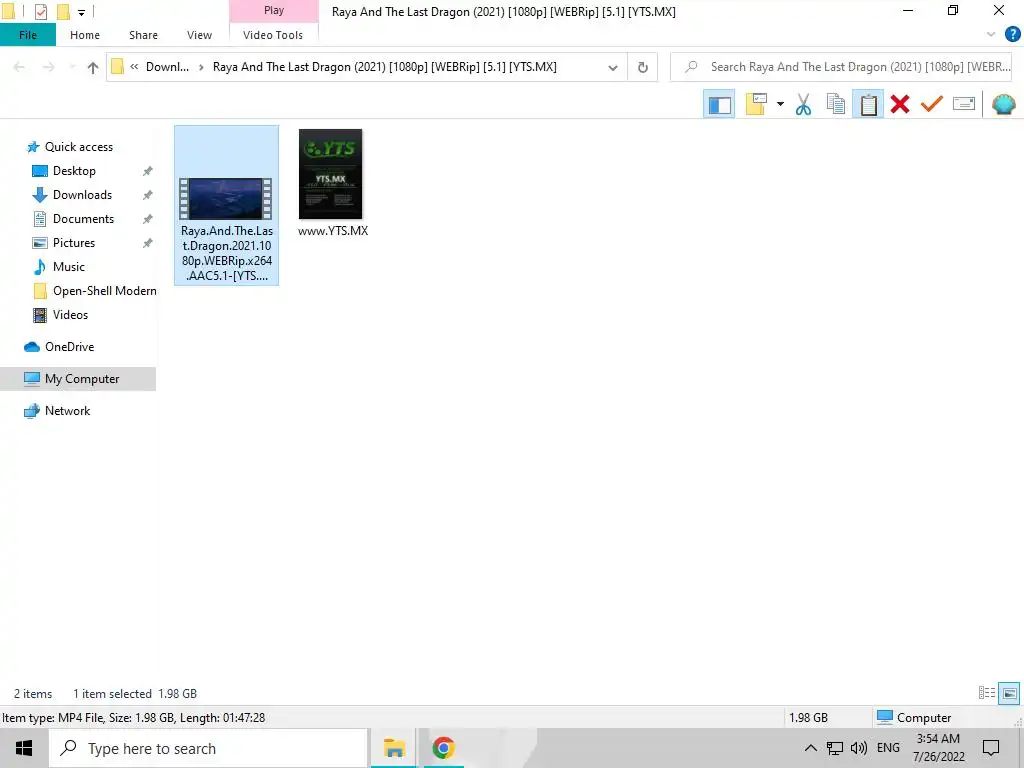The height and width of the screenshot is (768, 1024).
Task: Open the volume speaker tray icon
Action: pos(859,748)
